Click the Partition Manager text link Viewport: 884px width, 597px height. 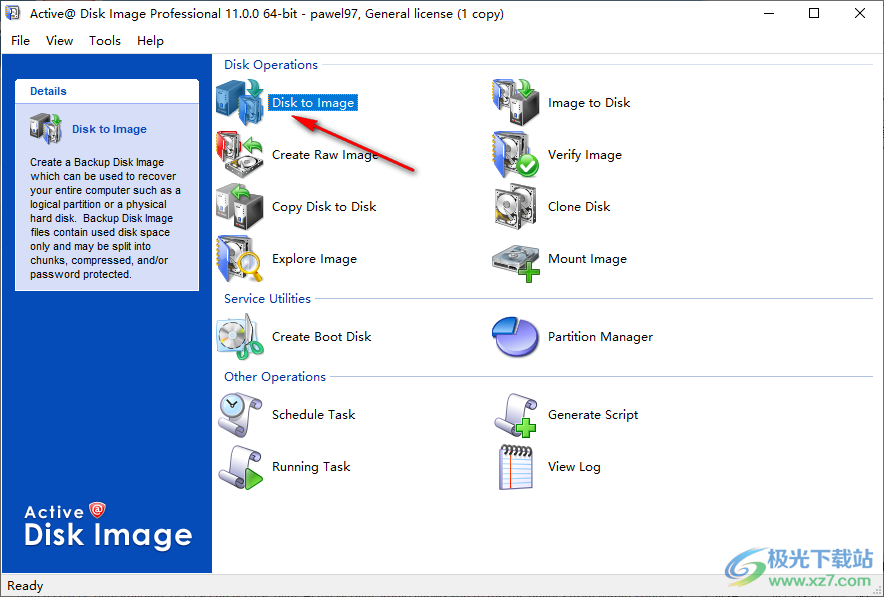coord(600,337)
